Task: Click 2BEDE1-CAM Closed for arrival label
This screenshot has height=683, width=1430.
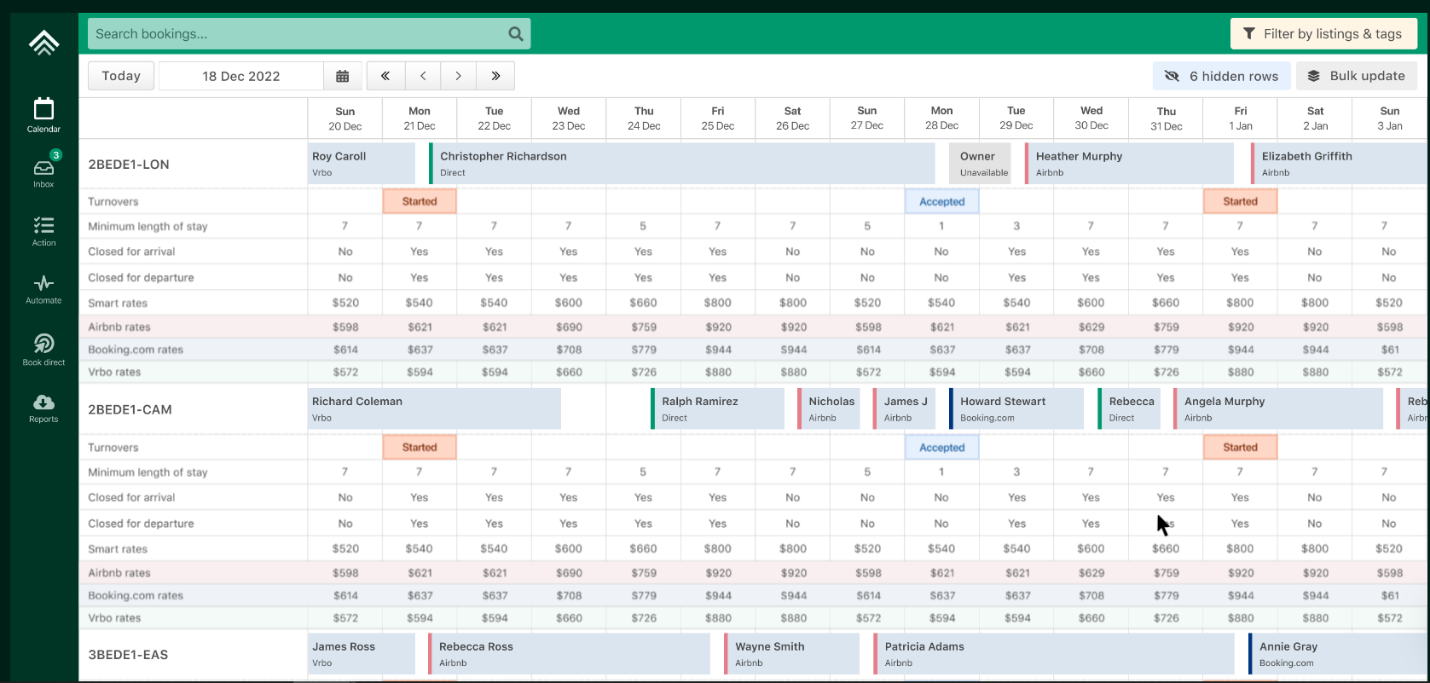Action: coord(133,497)
